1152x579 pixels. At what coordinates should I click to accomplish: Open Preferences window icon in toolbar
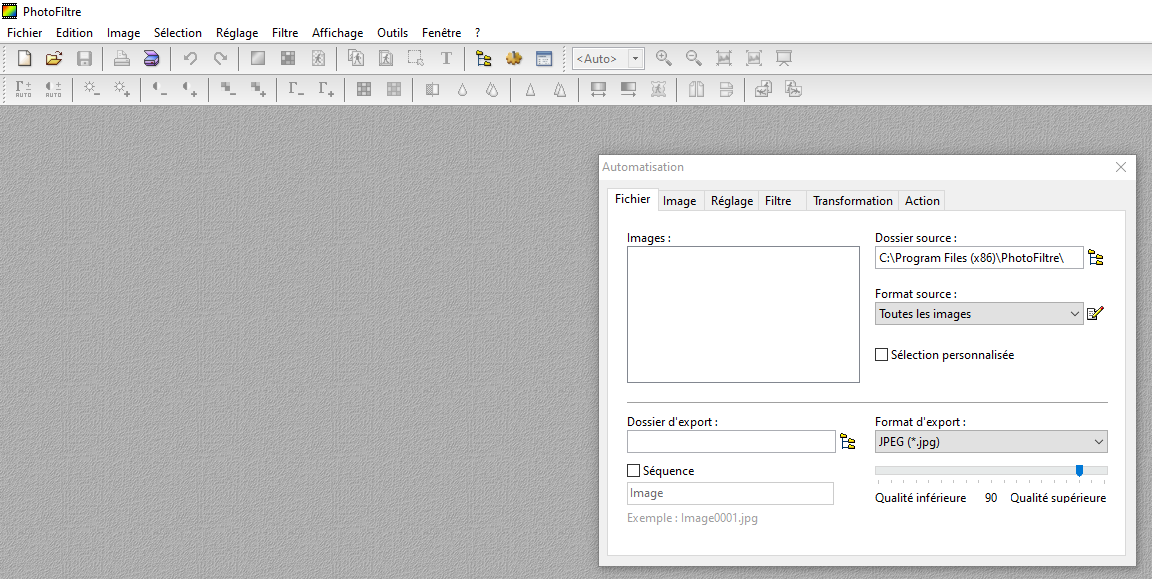[544, 59]
